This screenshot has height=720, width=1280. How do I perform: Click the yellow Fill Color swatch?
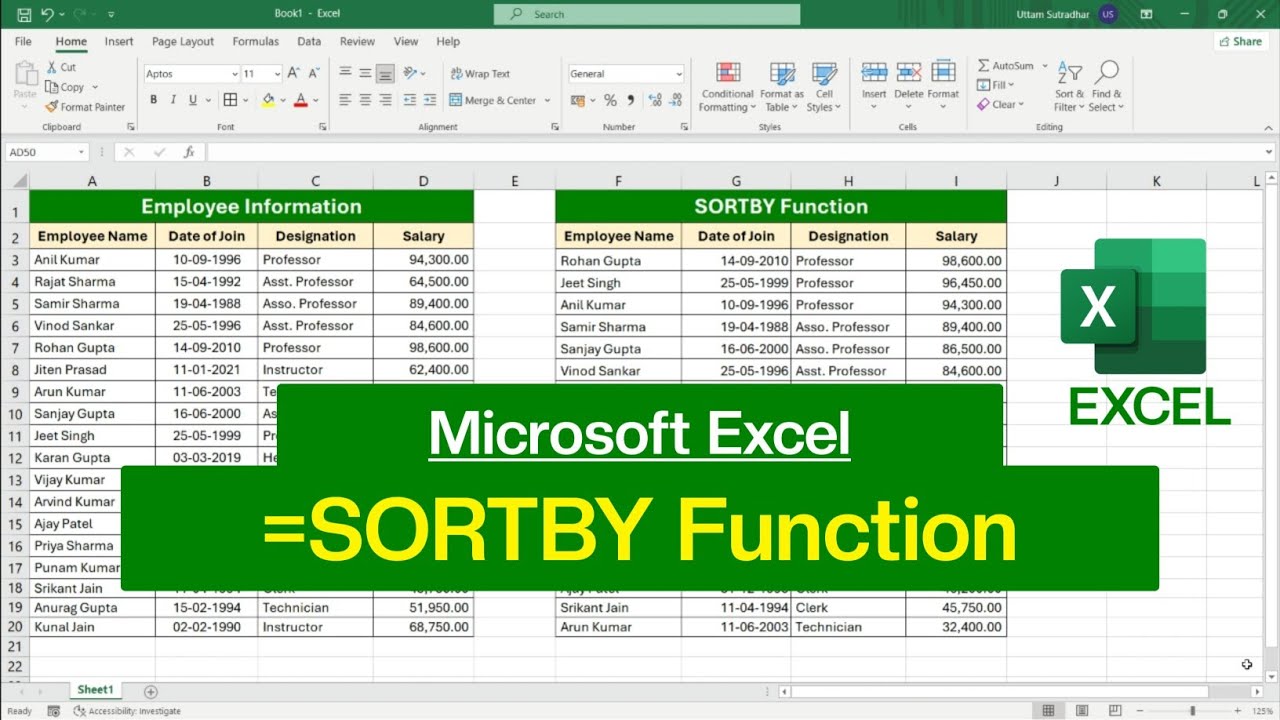(x=268, y=100)
